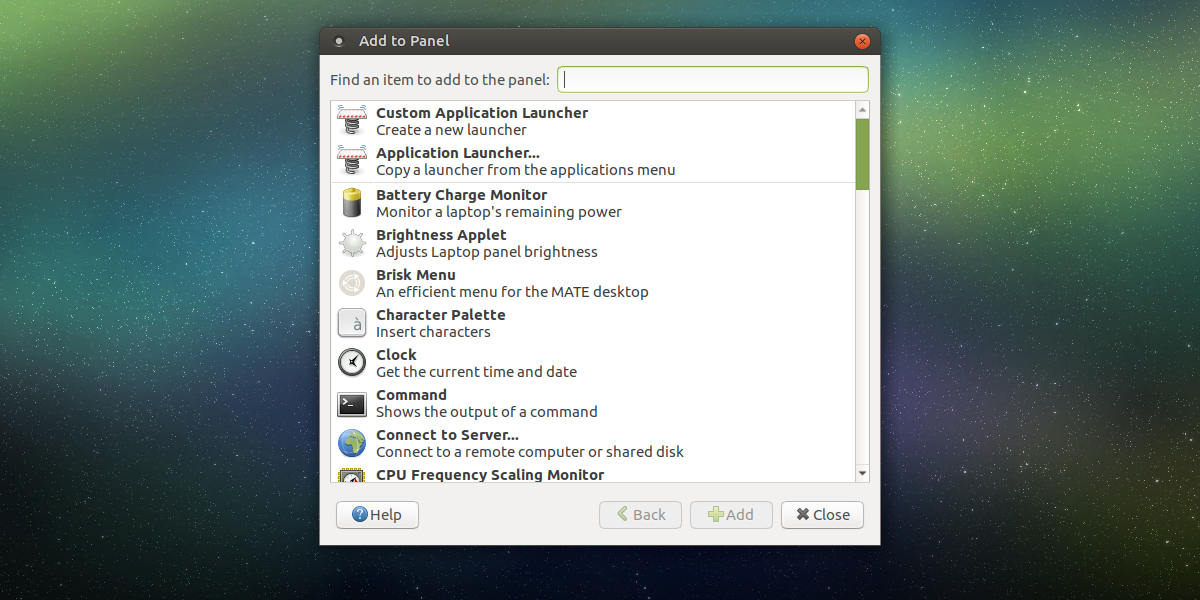Click the Clock applet icon
Viewport: 1200px width, 600px height.
pos(352,362)
